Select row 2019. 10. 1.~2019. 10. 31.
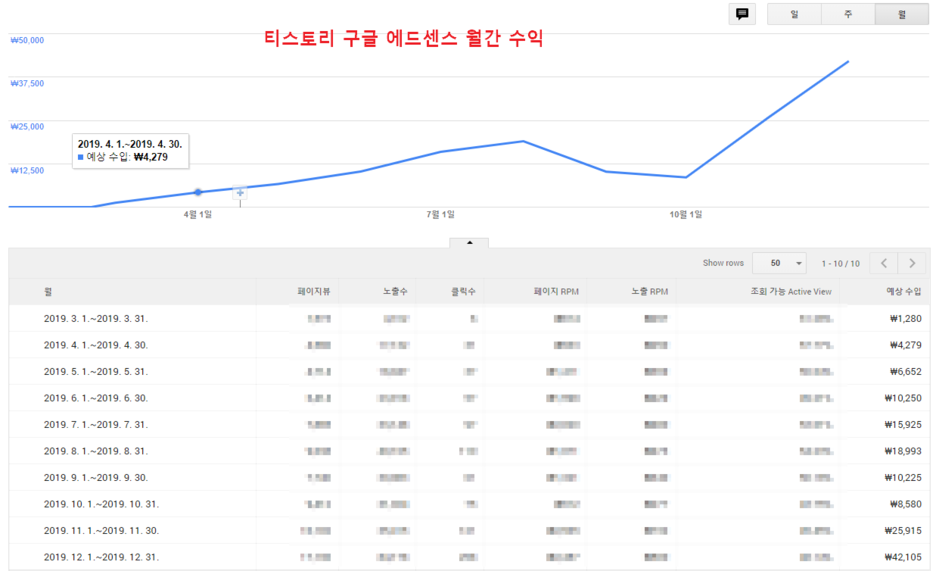The image size is (936, 571). [469, 504]
